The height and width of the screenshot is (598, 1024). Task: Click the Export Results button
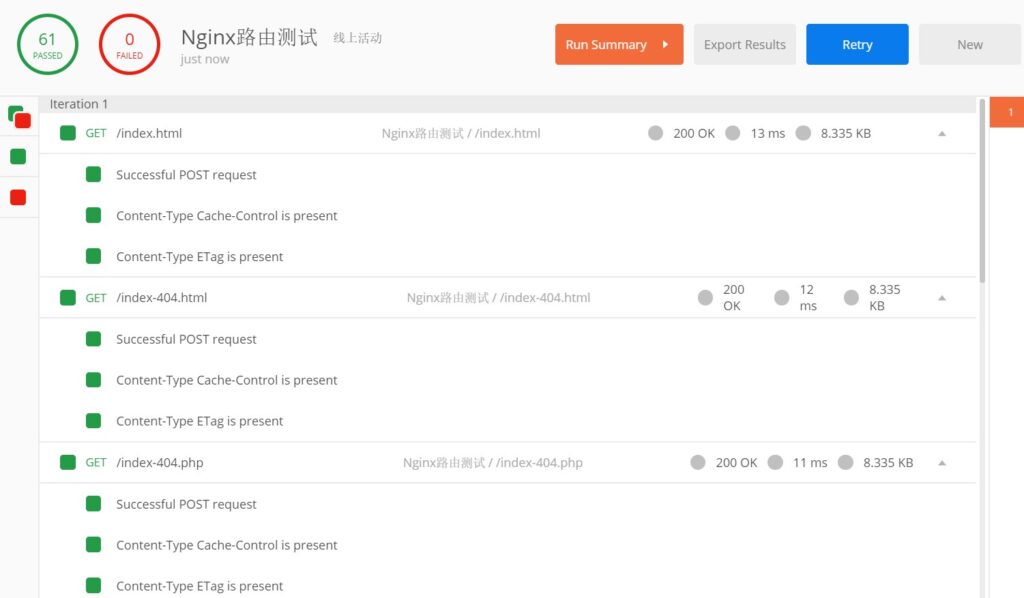click(x=744, y=45)
